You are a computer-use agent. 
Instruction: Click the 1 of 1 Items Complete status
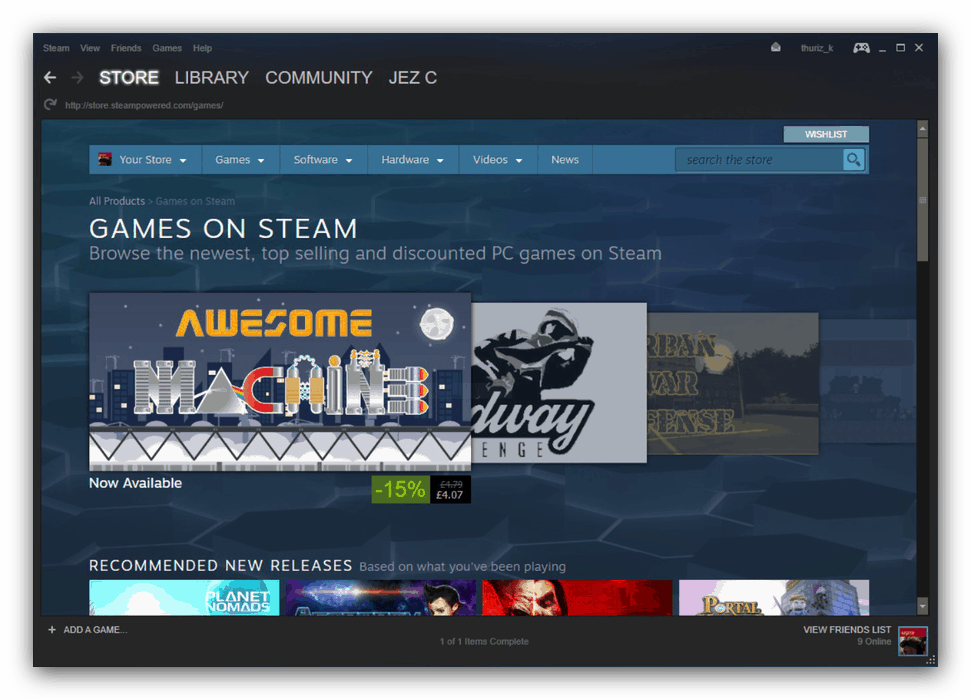click(484, 641)
